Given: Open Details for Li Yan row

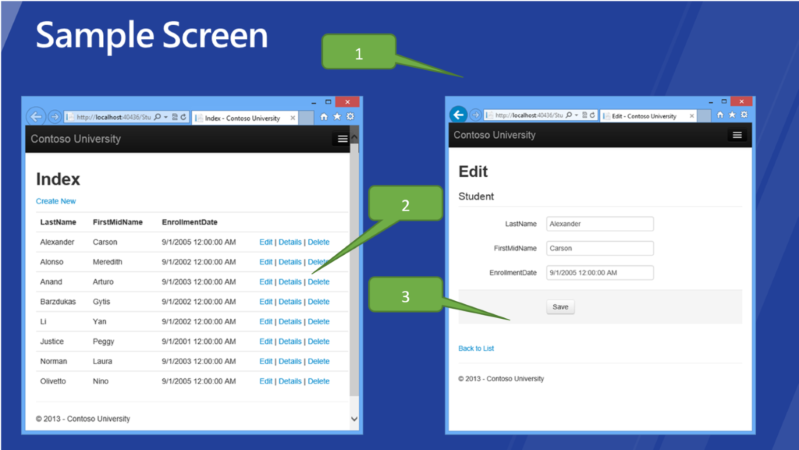Looking at the screenshot, I should coord(290,322).
